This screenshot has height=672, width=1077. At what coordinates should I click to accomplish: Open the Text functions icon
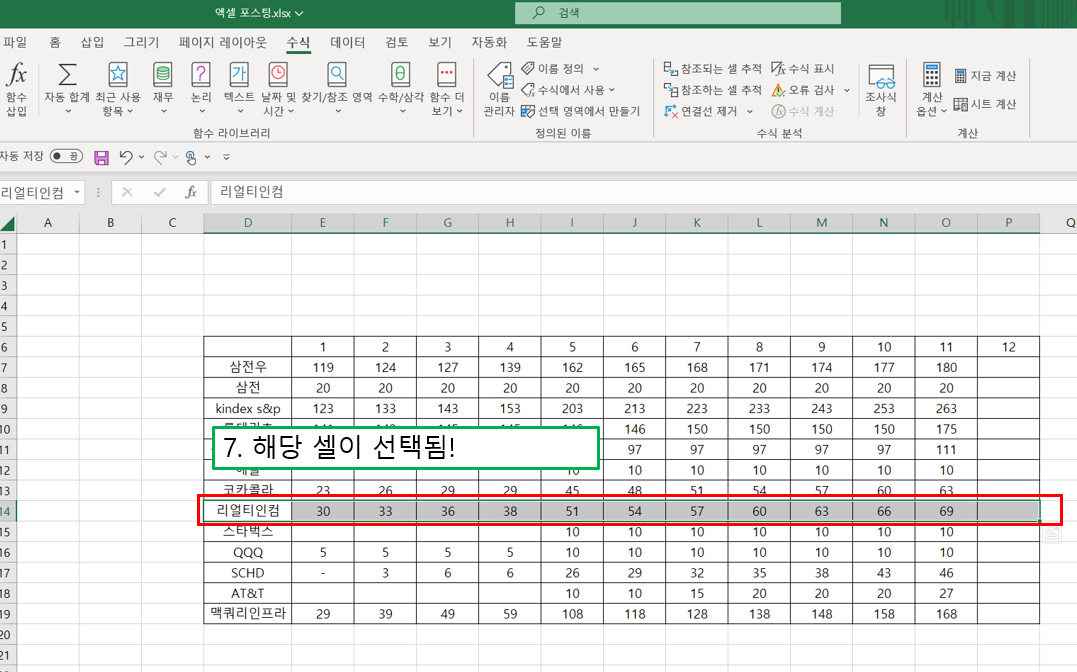click(x=239, y=74)
